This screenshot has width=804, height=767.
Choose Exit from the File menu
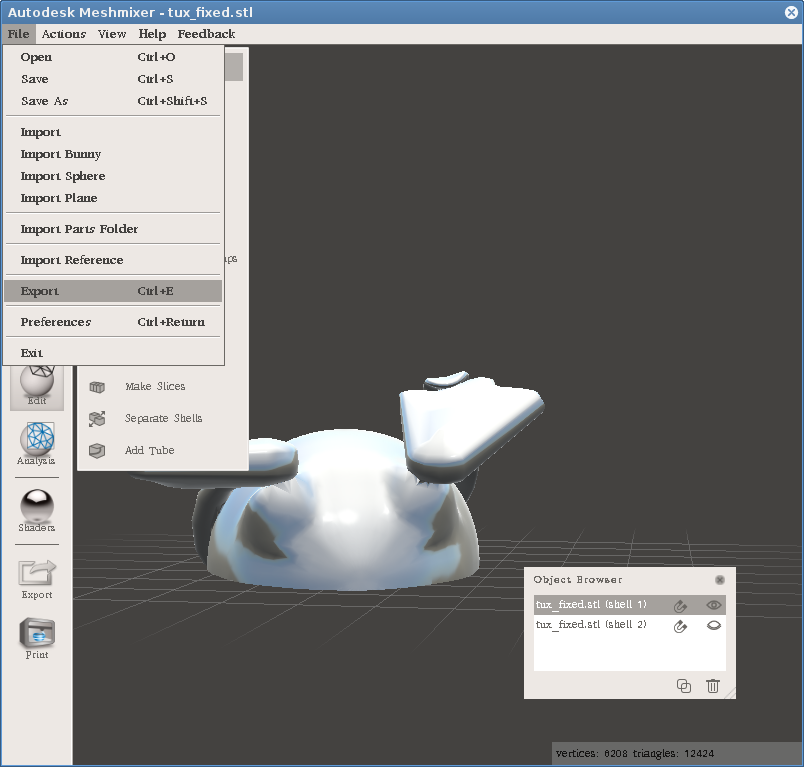point(113,353)
